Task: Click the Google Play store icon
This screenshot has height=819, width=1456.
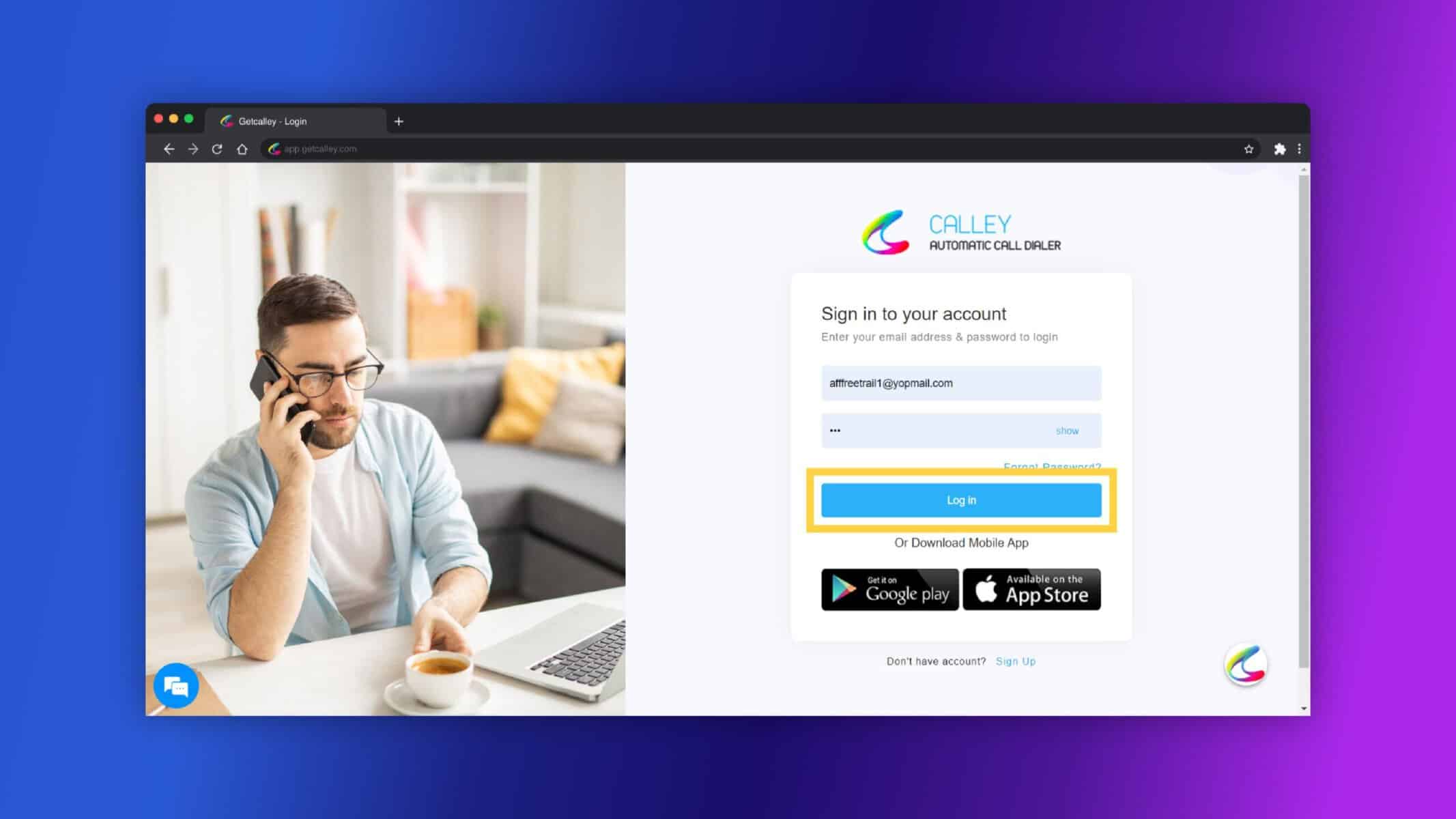Action: pyautogui.click(x=890, y=588)
